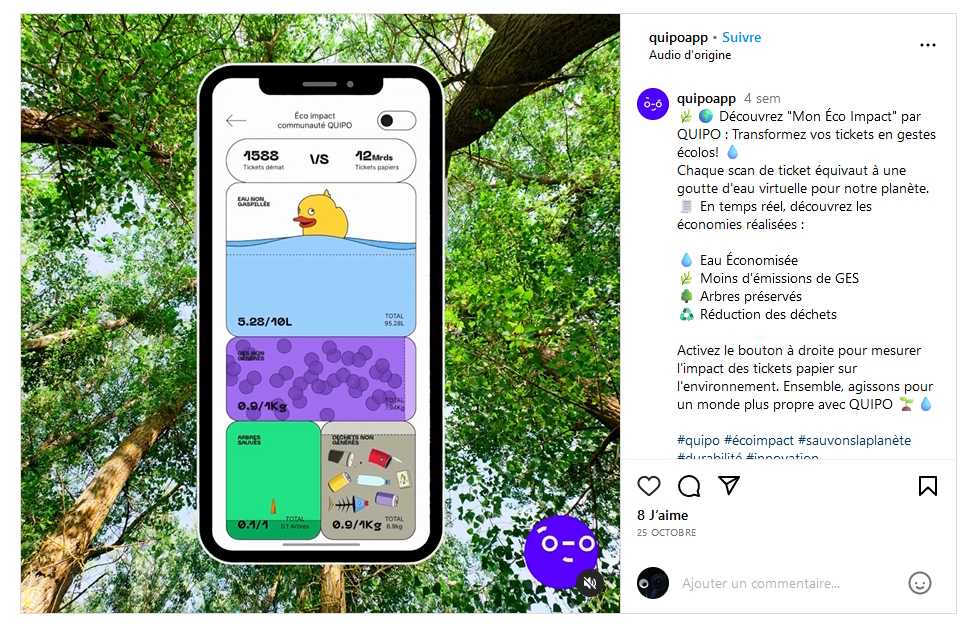Like the post with the heart icon

point(649,486)
